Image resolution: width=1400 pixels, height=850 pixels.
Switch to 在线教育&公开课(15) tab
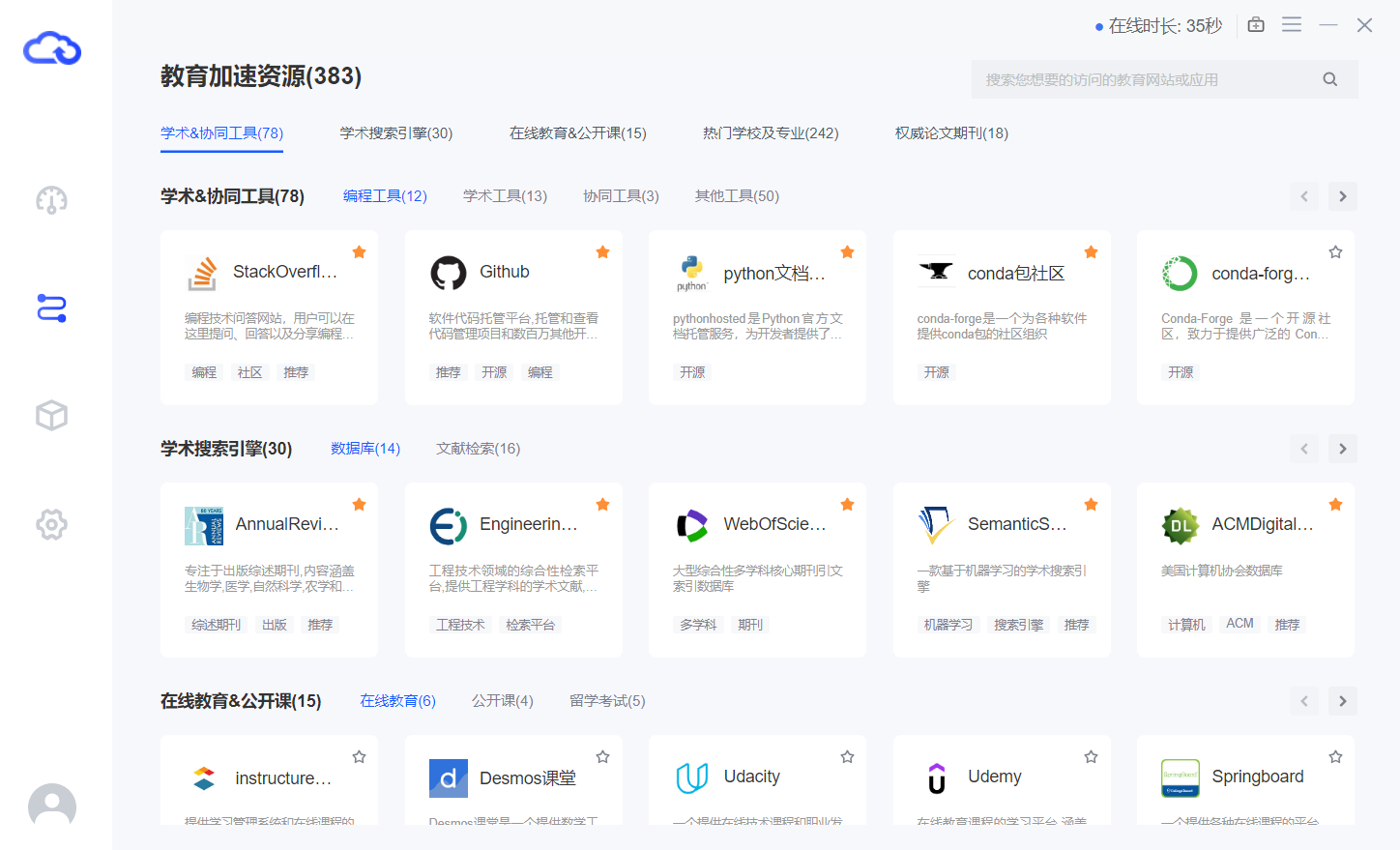click(578, 133)
